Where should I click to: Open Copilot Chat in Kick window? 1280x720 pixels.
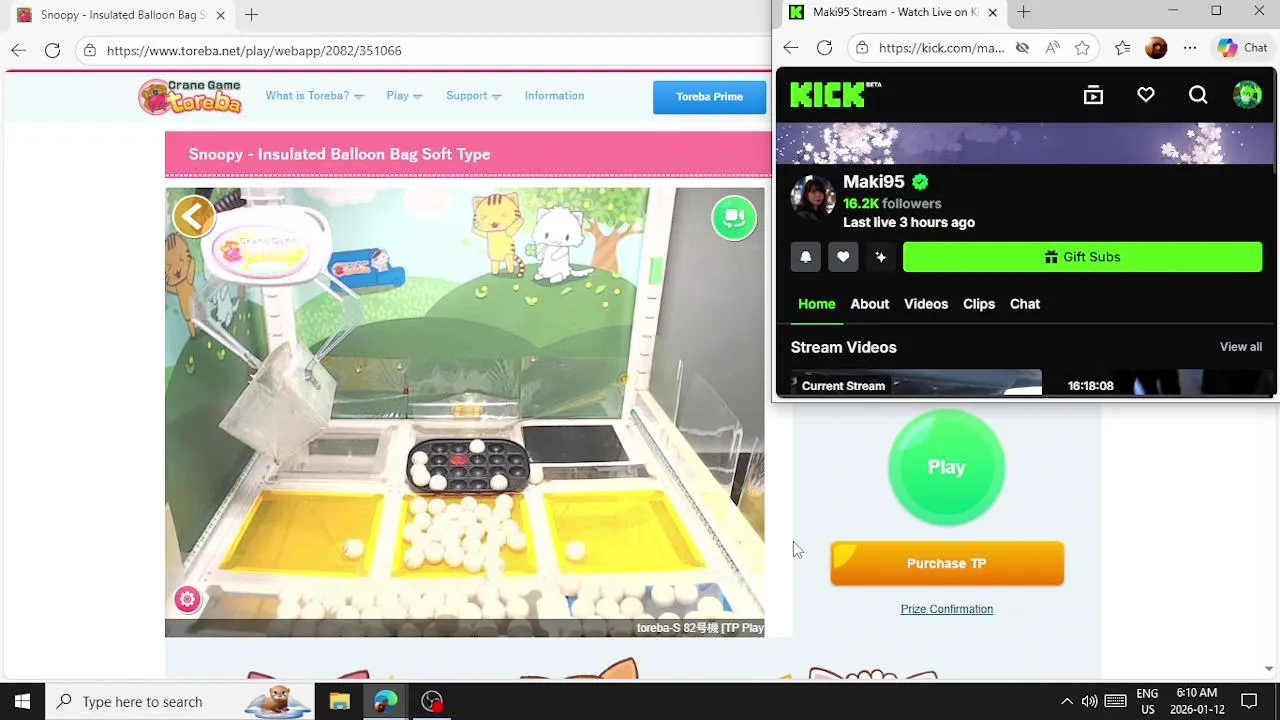click(x=1242, y=48)
